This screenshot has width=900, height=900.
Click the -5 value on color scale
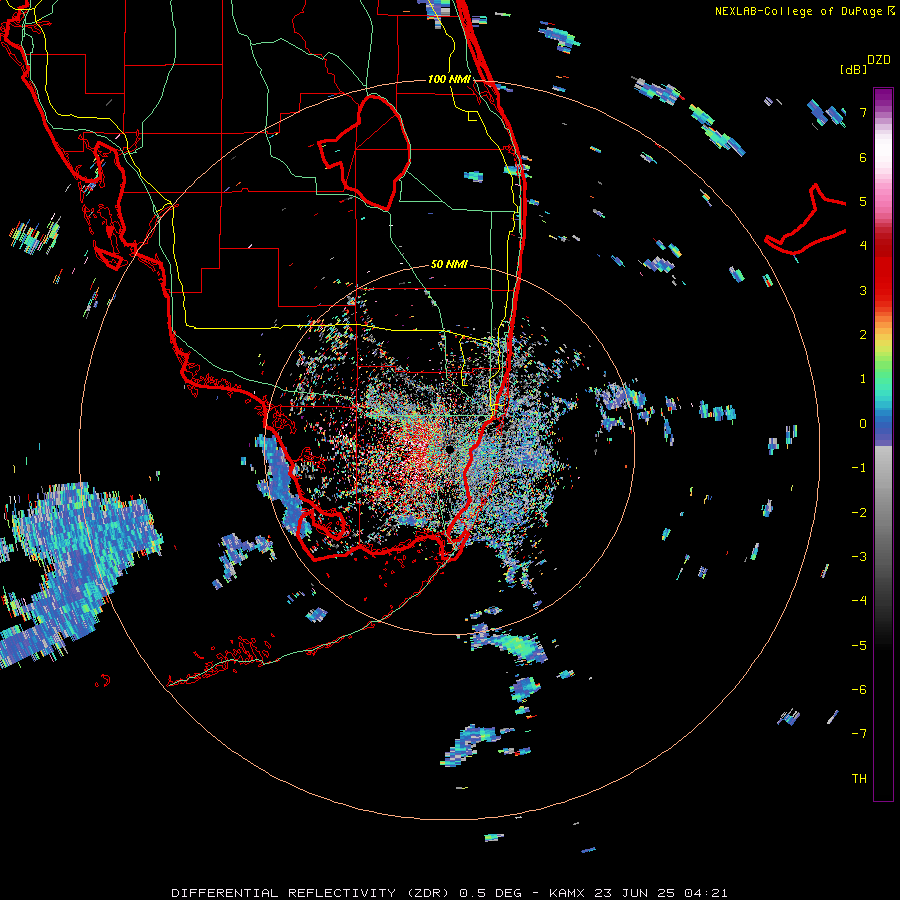[859, 646]
